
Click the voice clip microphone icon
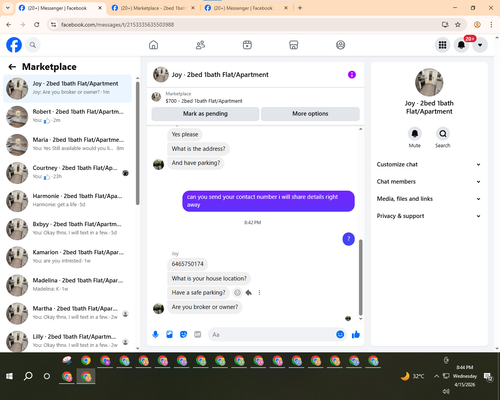coord(155,334)
